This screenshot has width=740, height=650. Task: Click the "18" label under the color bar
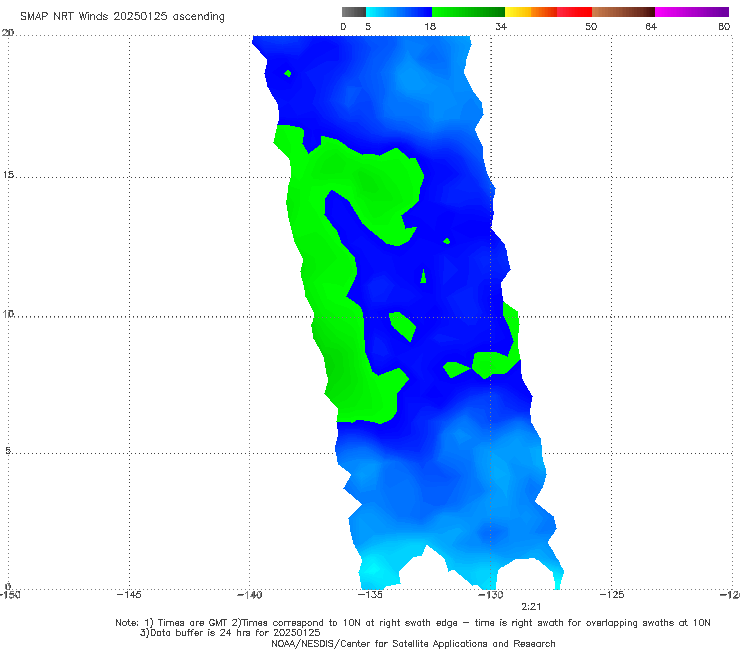point(430,27)
